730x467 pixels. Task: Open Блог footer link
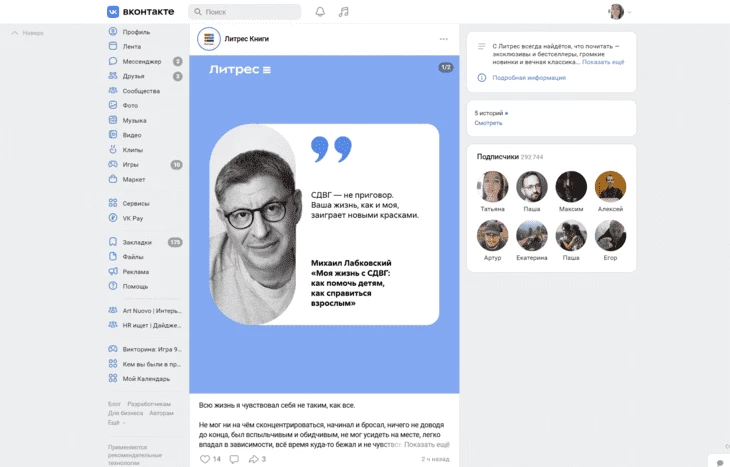(x=114, y=404)
